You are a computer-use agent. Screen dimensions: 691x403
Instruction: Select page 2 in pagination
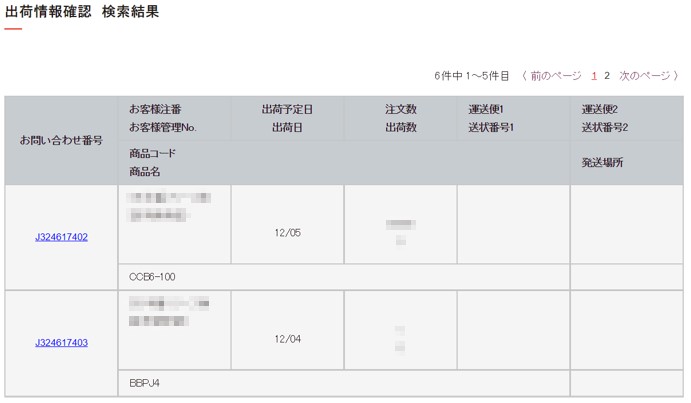tap(607, 76)
